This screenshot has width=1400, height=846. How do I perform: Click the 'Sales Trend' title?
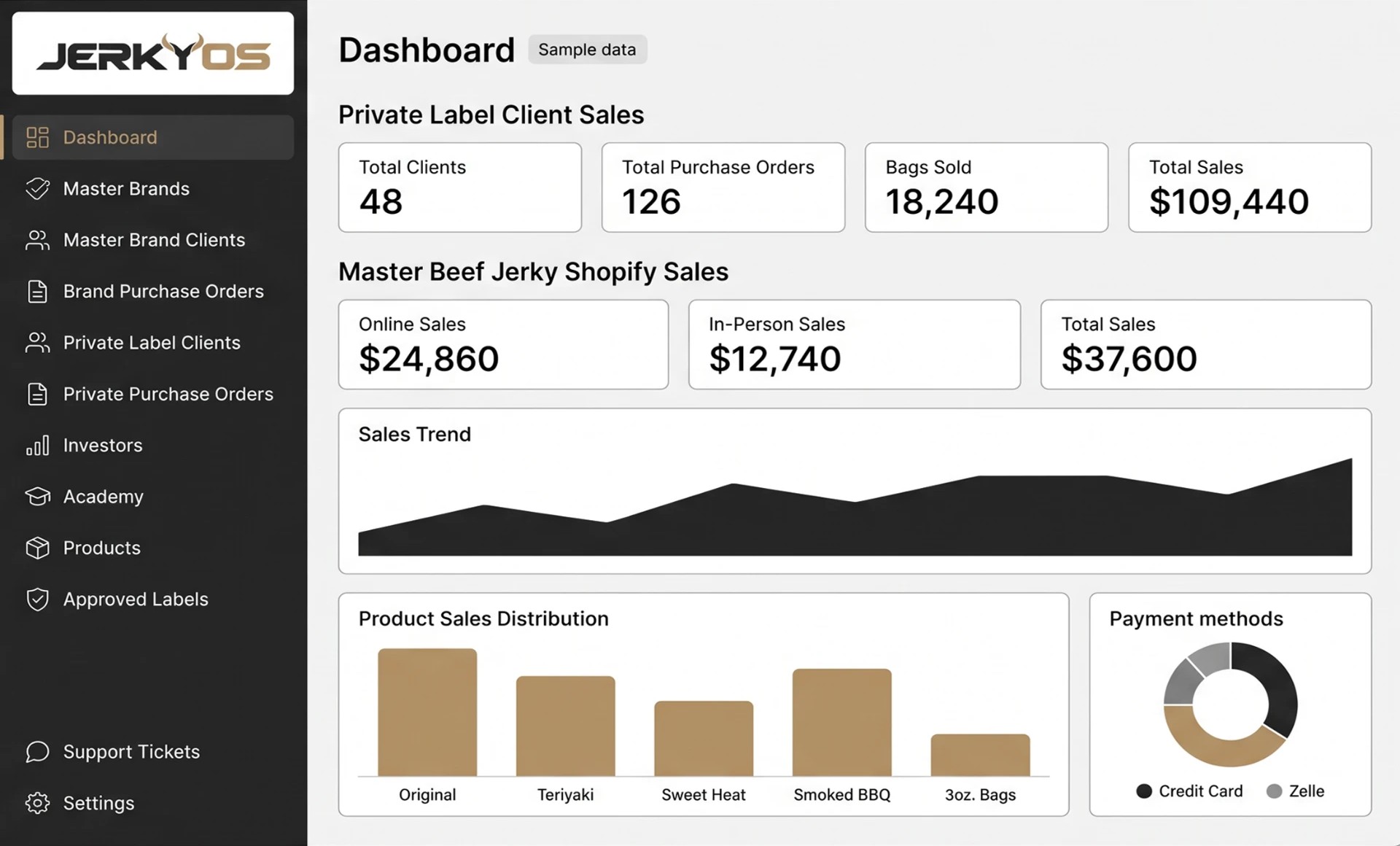click(x=415, y=434)
